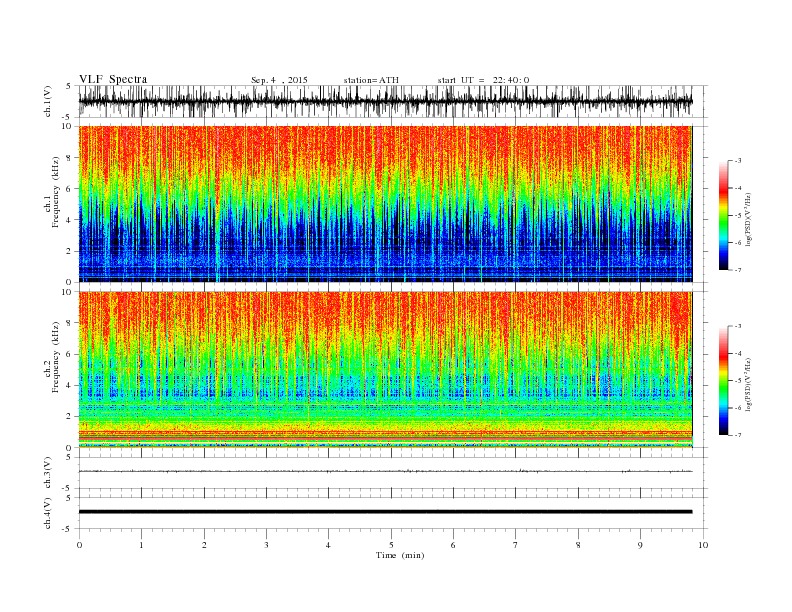Click the time-axis tick label "9"
Screen dimensions: 792x612
point(640,545)
